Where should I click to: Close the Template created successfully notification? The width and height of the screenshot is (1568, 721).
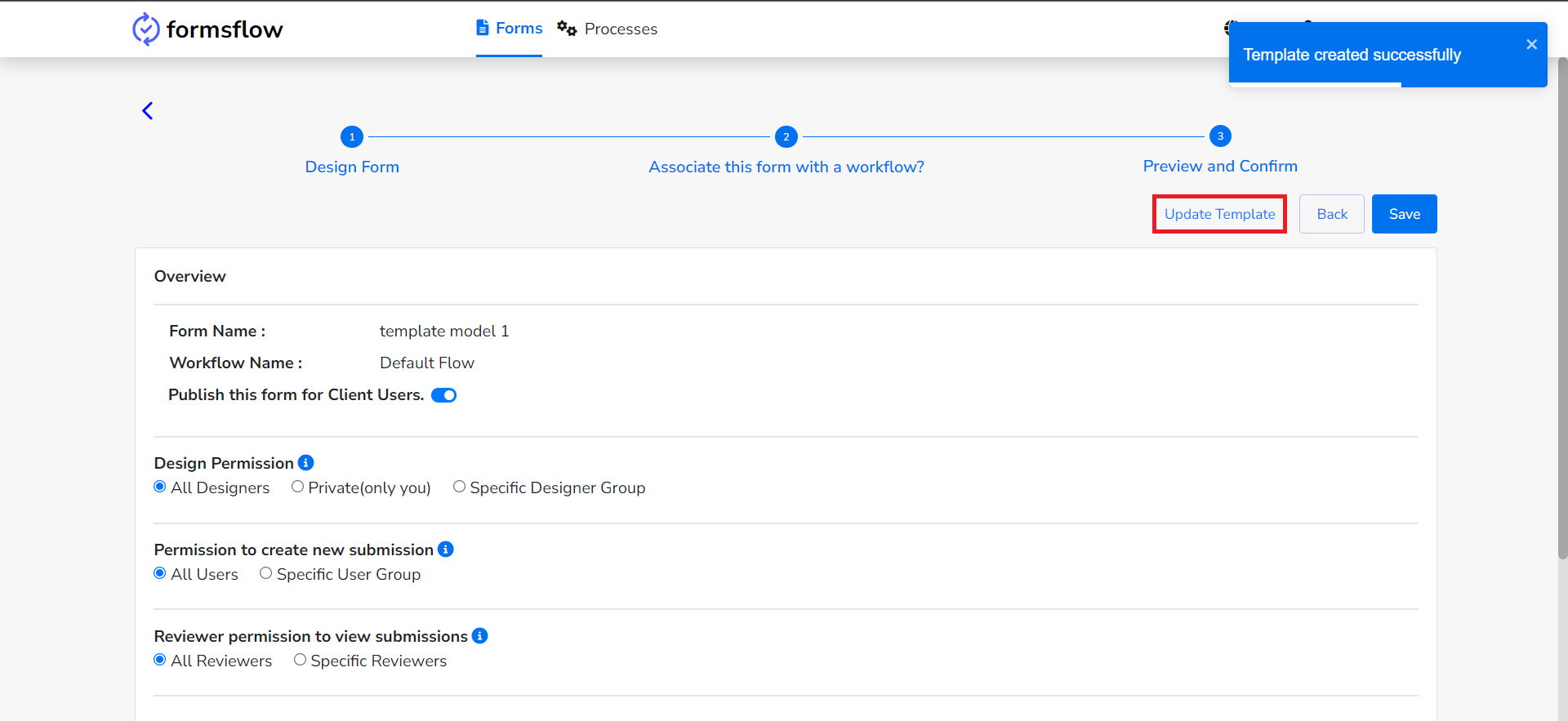1531,44
